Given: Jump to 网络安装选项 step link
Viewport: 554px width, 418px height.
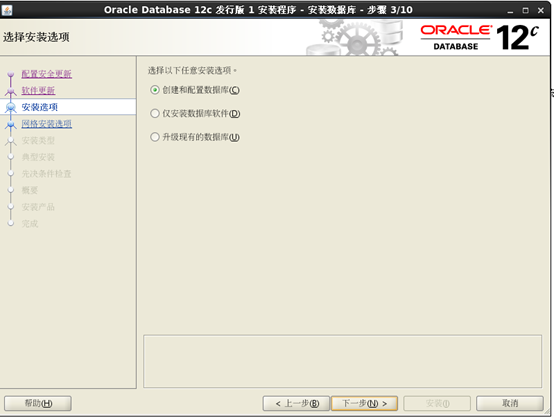Looking at the screenshot, I should [47, 124].
